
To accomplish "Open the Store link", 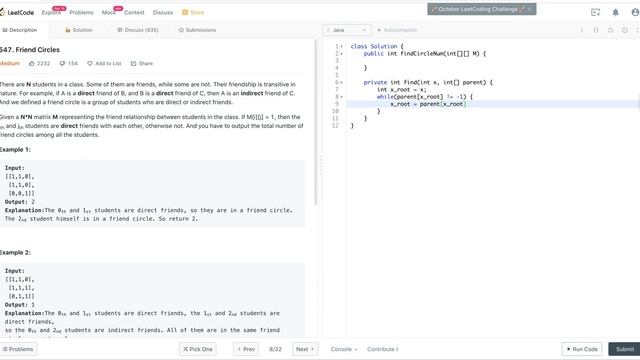I will [193, 13].
